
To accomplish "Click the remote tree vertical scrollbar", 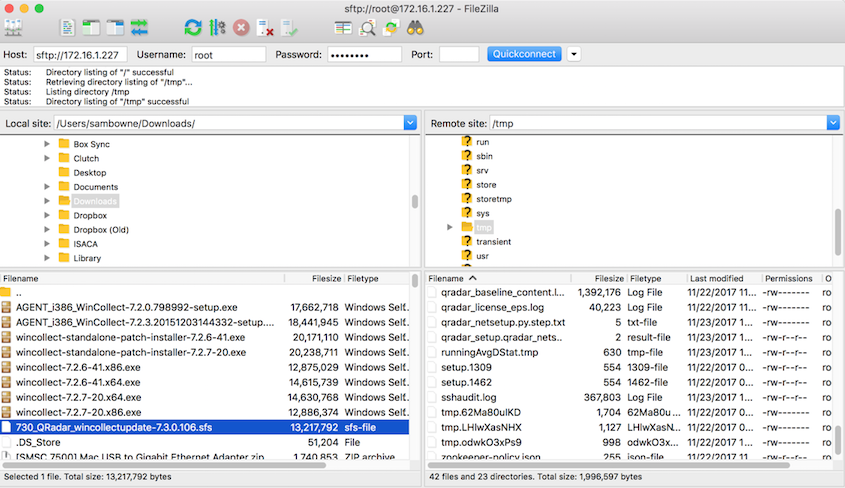I will (838, 231).
